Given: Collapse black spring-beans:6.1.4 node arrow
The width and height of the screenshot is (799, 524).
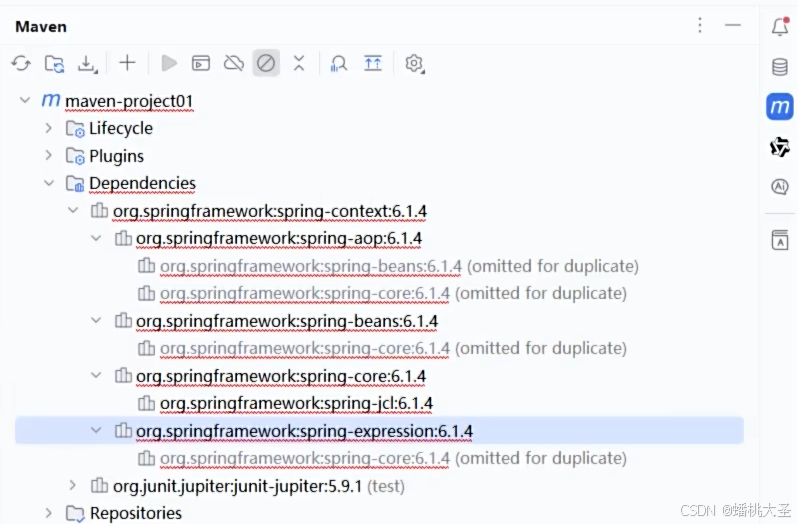Looking at the screenshot, I should coord(96,320).
